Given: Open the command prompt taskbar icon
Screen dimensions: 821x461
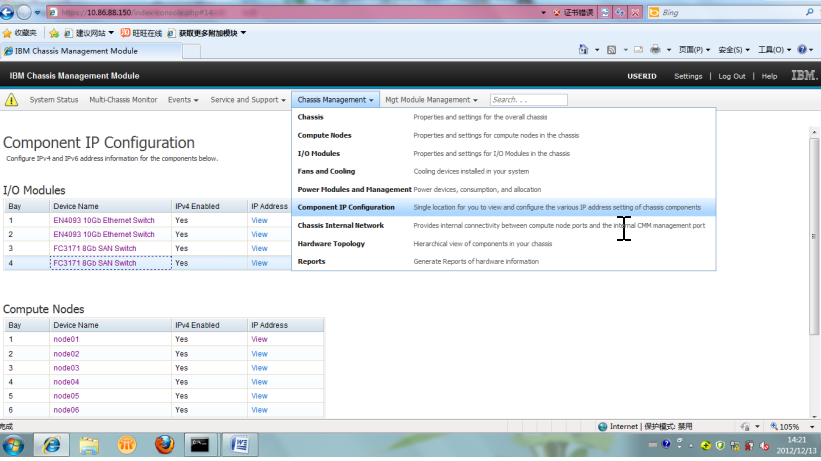Looking at the screenshot, I should point(199,445).
